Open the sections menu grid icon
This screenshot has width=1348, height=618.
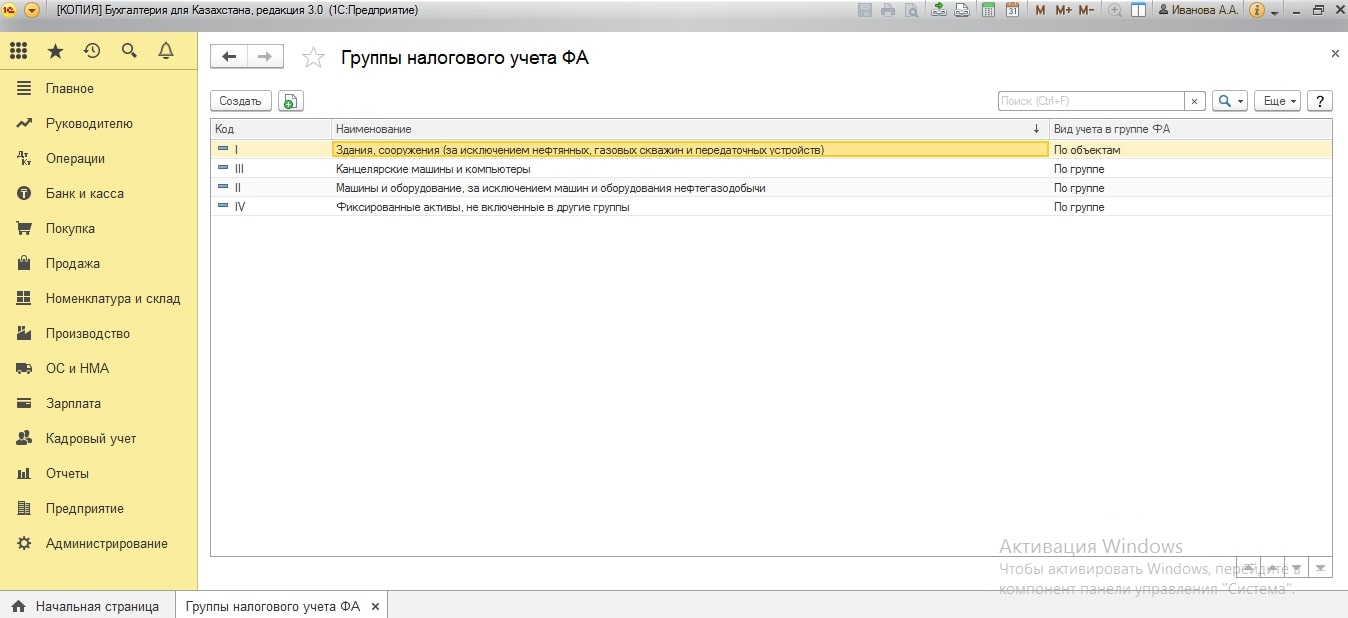(18, 51)
